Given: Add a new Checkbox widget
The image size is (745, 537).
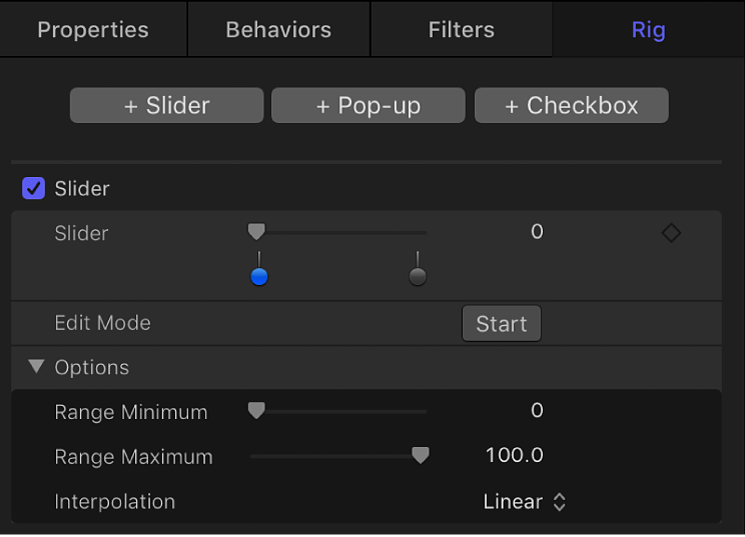Looking at the screenshot, I should pyautogui.click(x=571, y=106).
